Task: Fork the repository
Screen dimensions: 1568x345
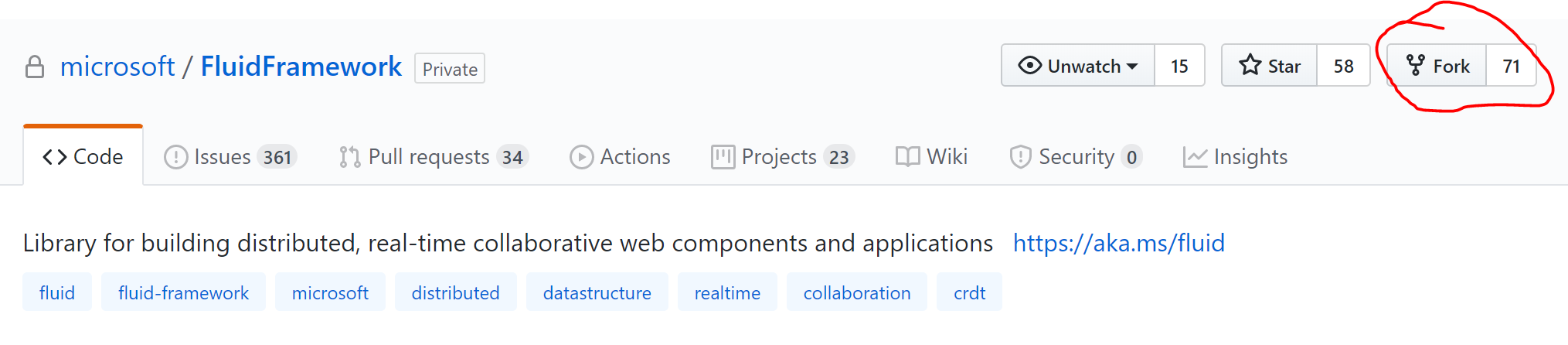Action: point(1437,66)
